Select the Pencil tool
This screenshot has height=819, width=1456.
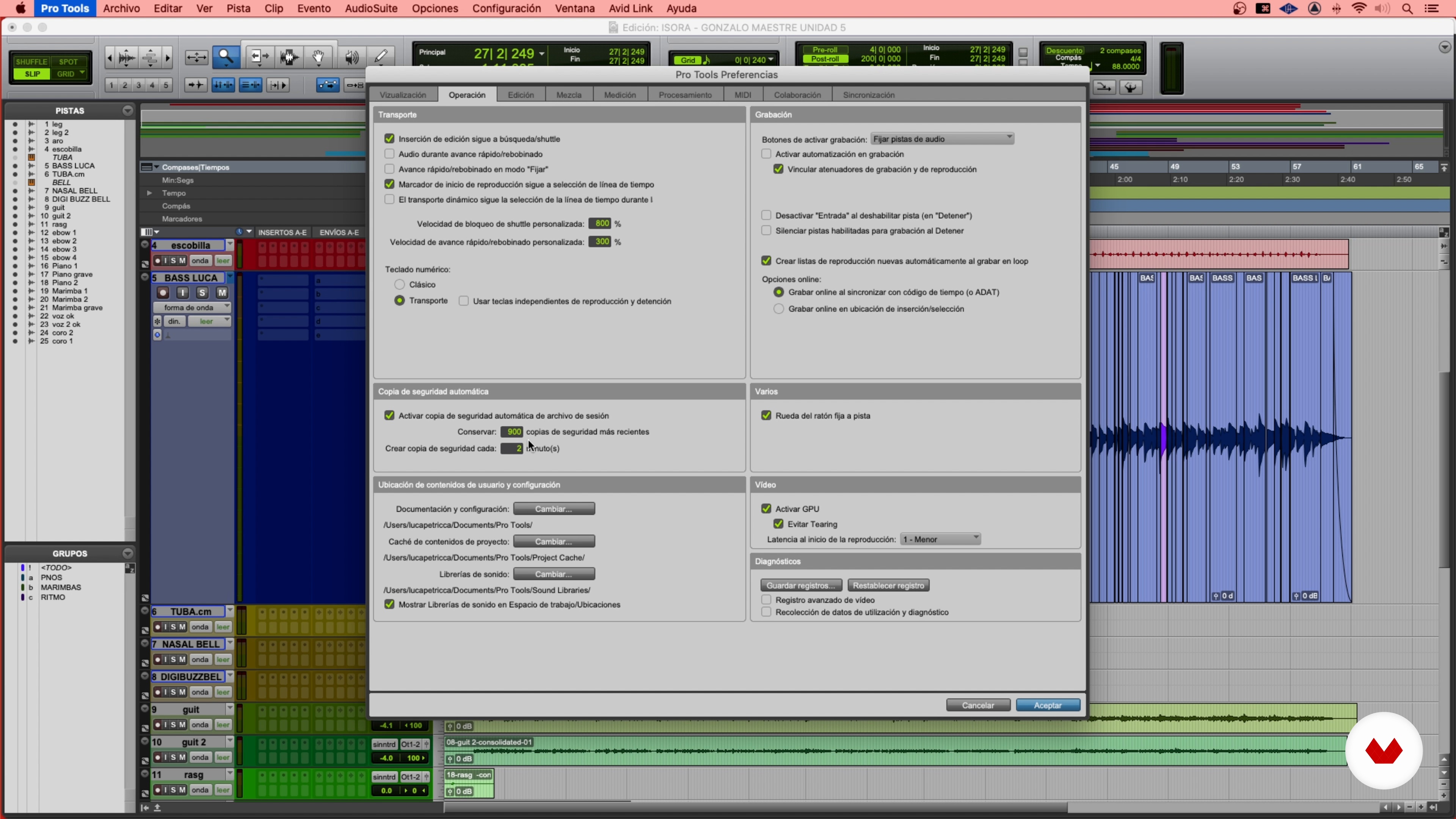(381, 56)
